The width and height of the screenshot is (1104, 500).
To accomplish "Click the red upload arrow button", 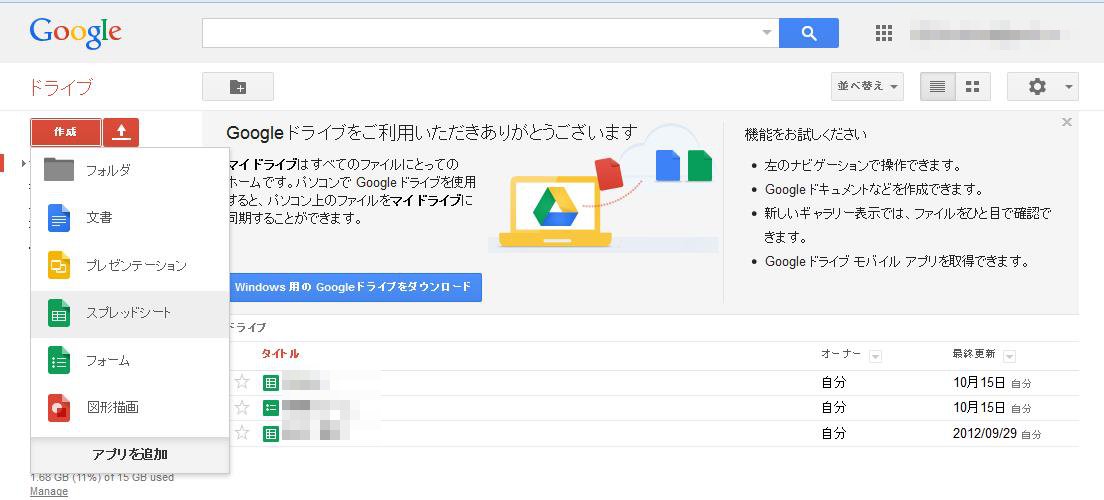I will point(121,132).
